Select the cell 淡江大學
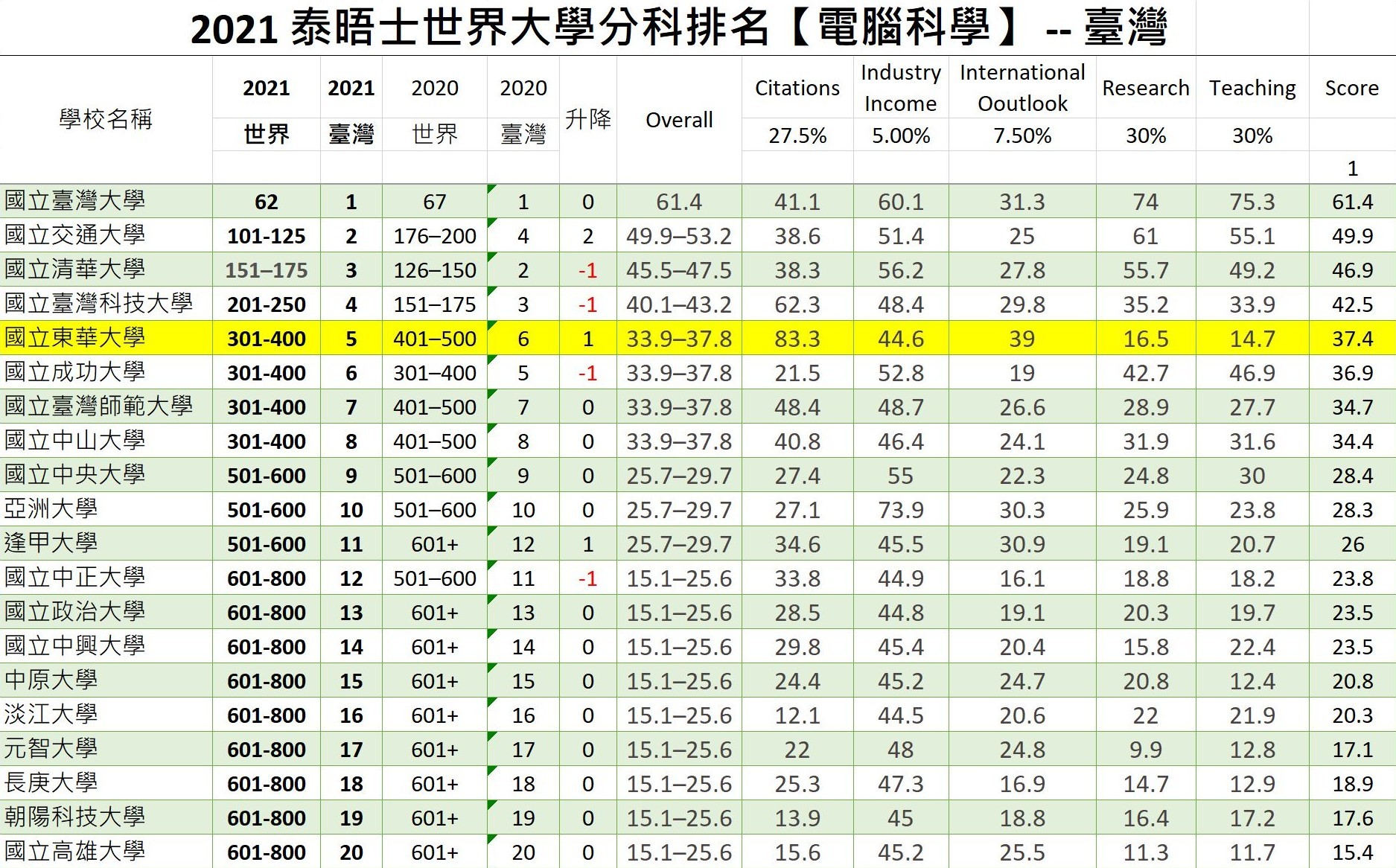Screen dimensions: 1396x868 106,715
